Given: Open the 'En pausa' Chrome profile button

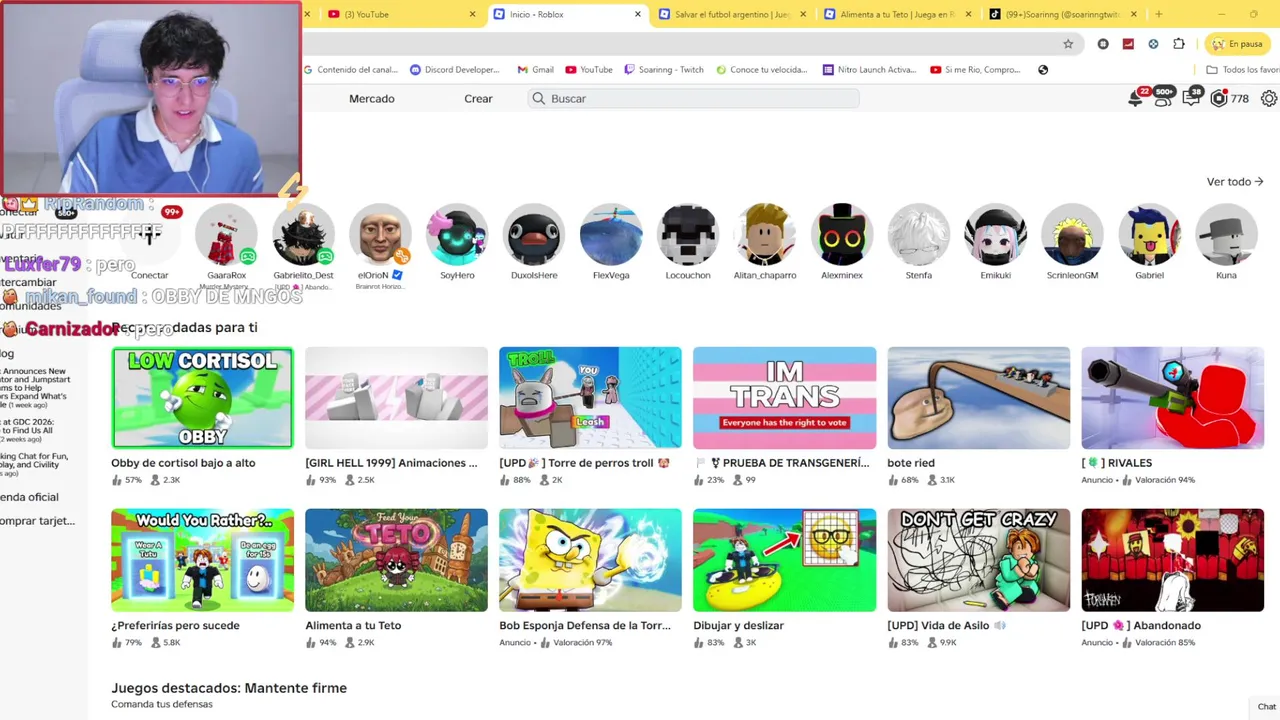Looking at the screenshot, I should [1237, 44].
